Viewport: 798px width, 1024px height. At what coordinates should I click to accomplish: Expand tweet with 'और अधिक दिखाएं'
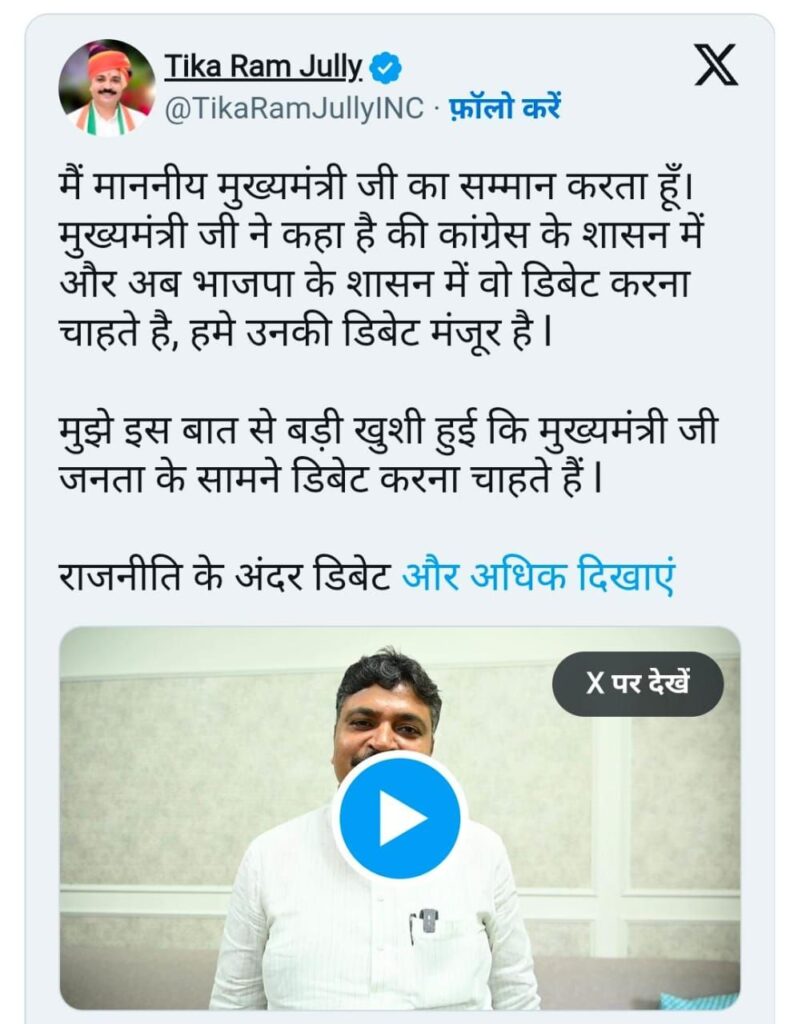(538, 577)
